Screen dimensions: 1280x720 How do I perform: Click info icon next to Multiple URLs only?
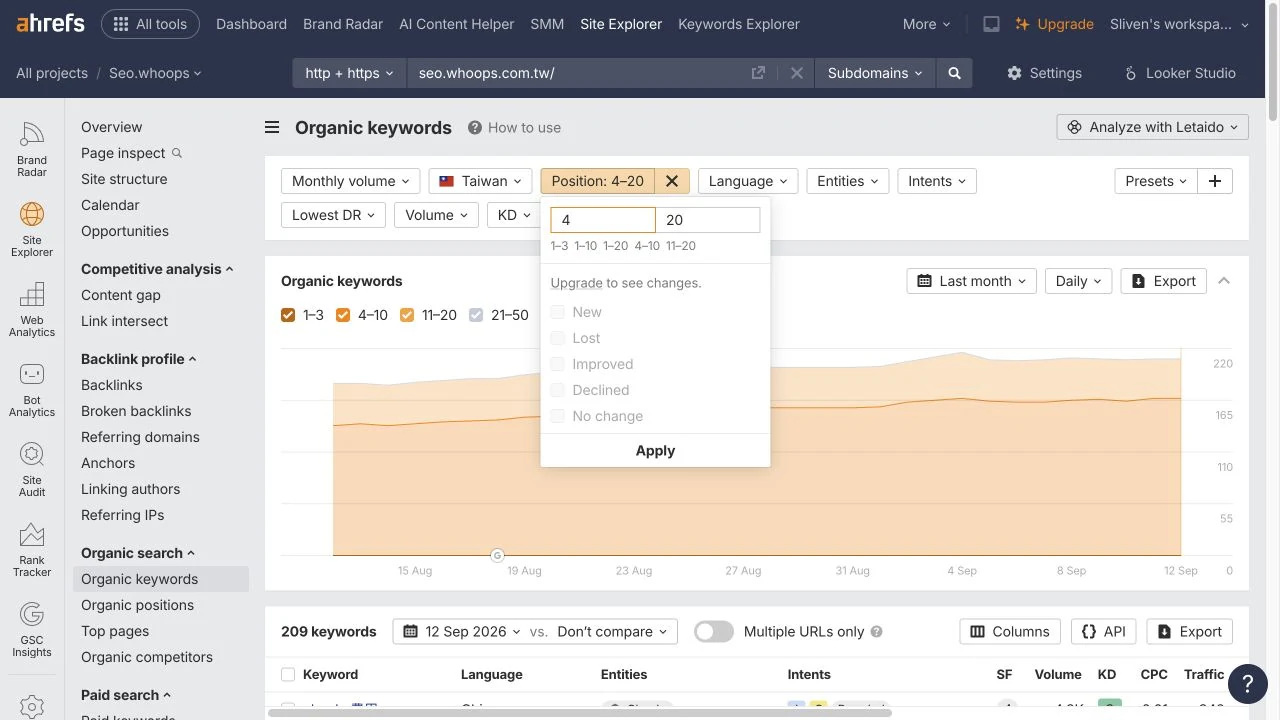877,632
